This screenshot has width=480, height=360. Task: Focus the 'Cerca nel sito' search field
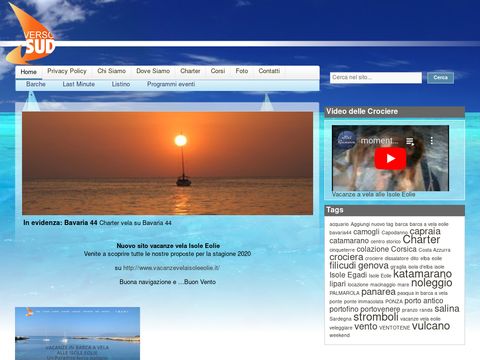click(376, 77)
